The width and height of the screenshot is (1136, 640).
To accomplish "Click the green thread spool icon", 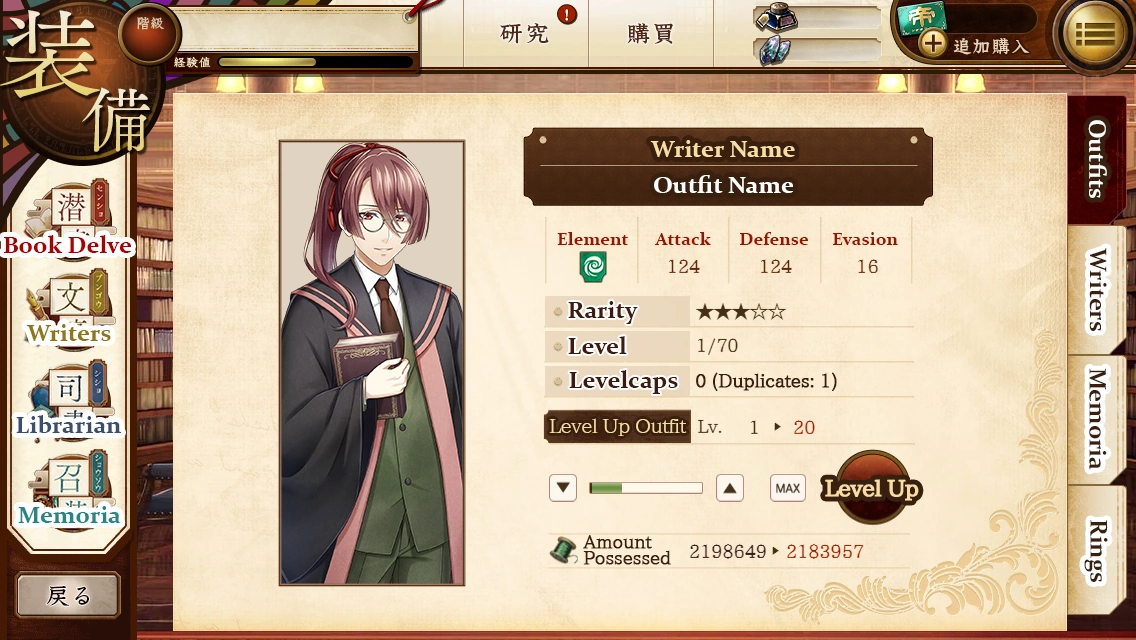I will 563,550.
